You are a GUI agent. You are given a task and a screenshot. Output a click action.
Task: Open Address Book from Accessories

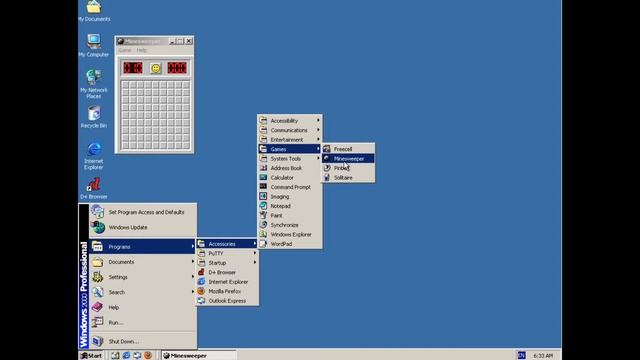click(x=290, y=168)
